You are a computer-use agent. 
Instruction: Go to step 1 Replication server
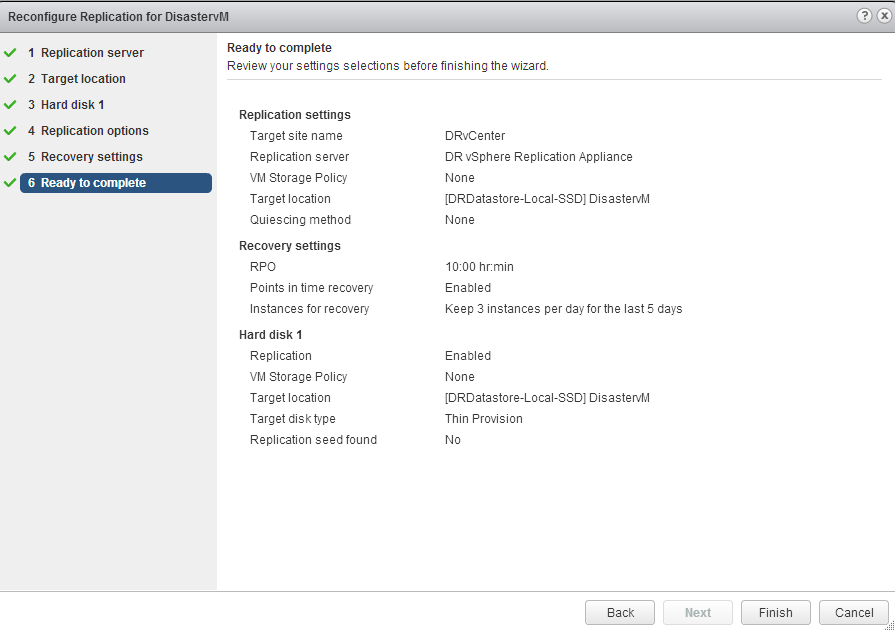86,53
